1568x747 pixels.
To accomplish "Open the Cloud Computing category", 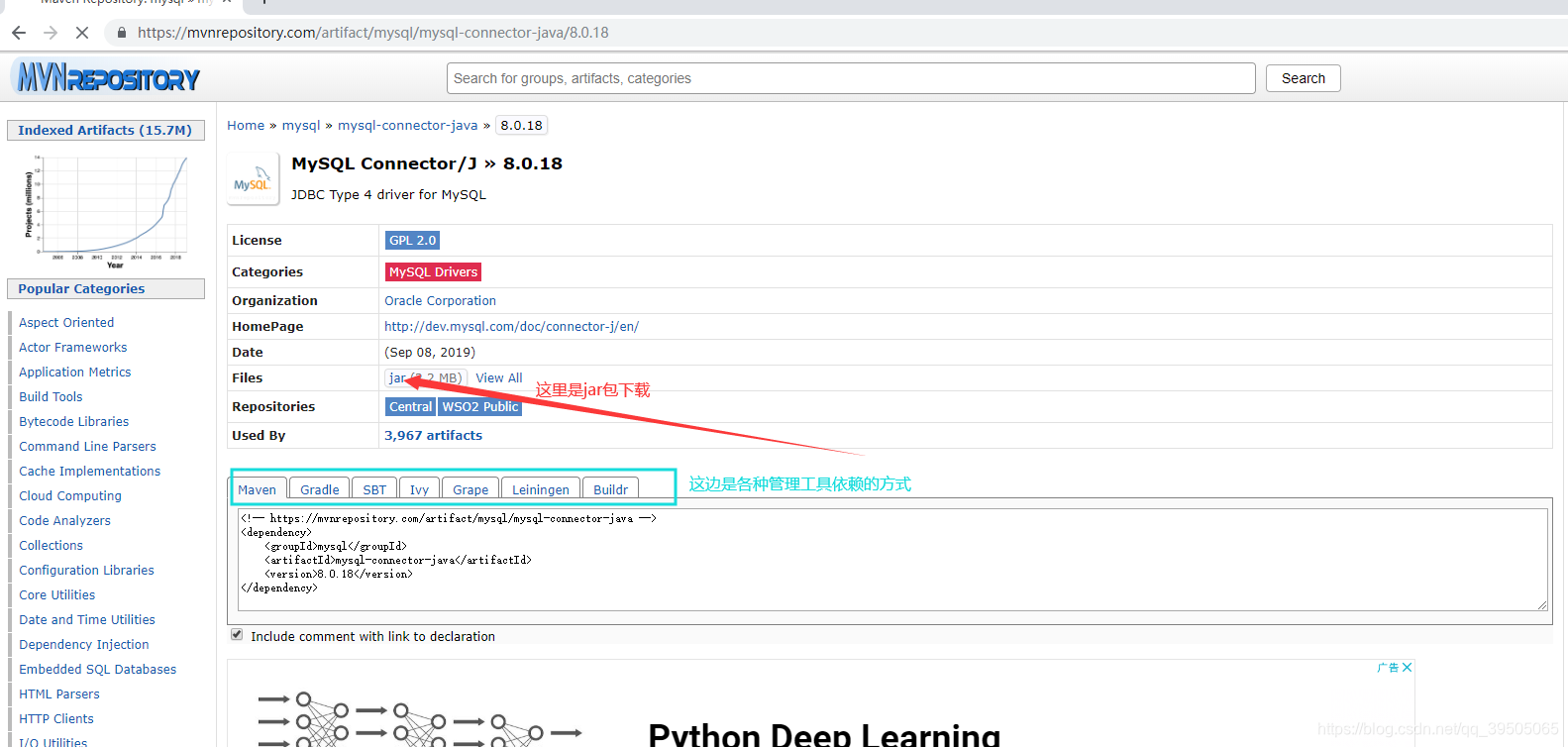I will pos(70,496).
